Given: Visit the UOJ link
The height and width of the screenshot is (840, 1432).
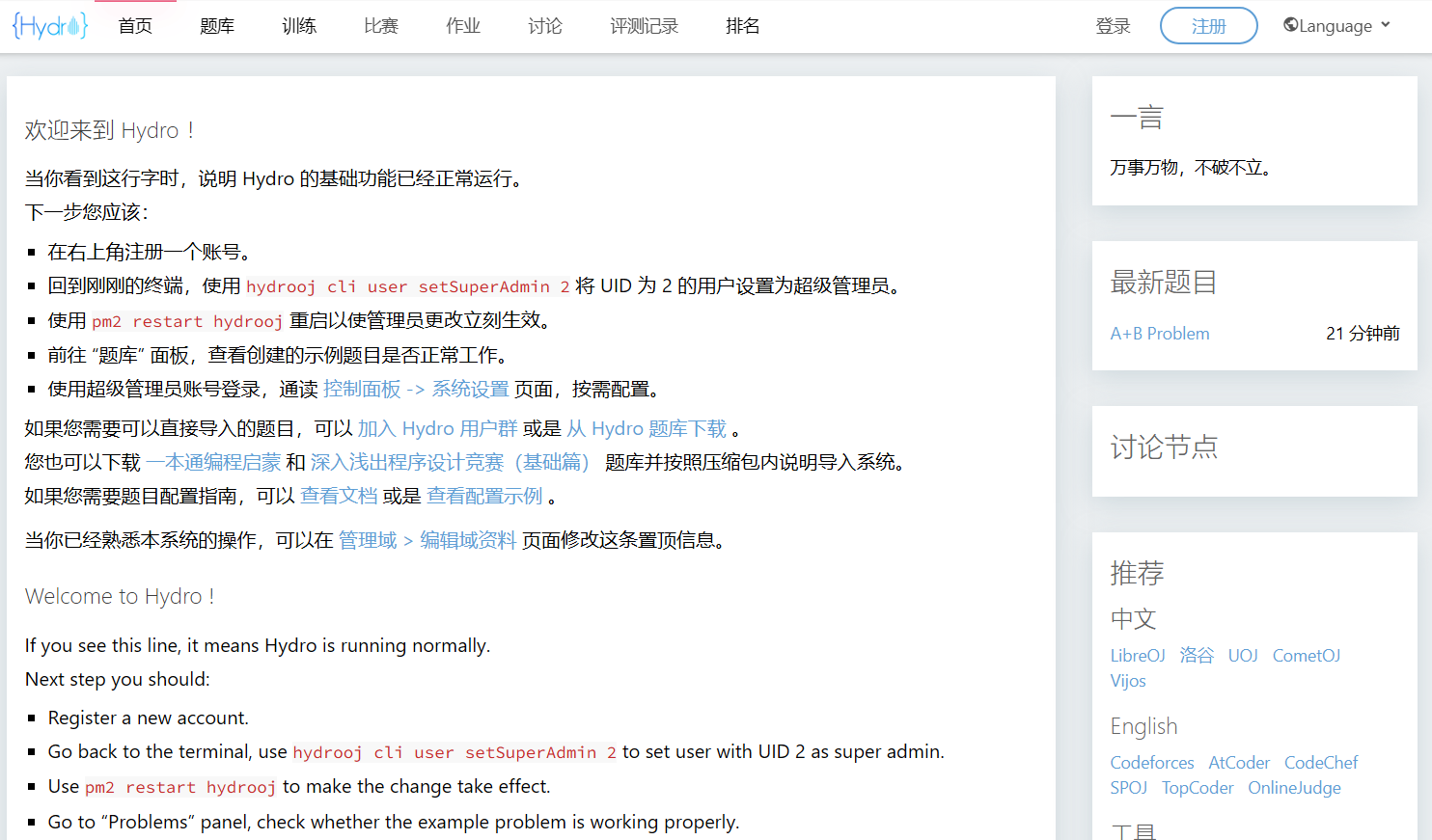Looking at the screenshot, I should click(x=1243, y=656).
